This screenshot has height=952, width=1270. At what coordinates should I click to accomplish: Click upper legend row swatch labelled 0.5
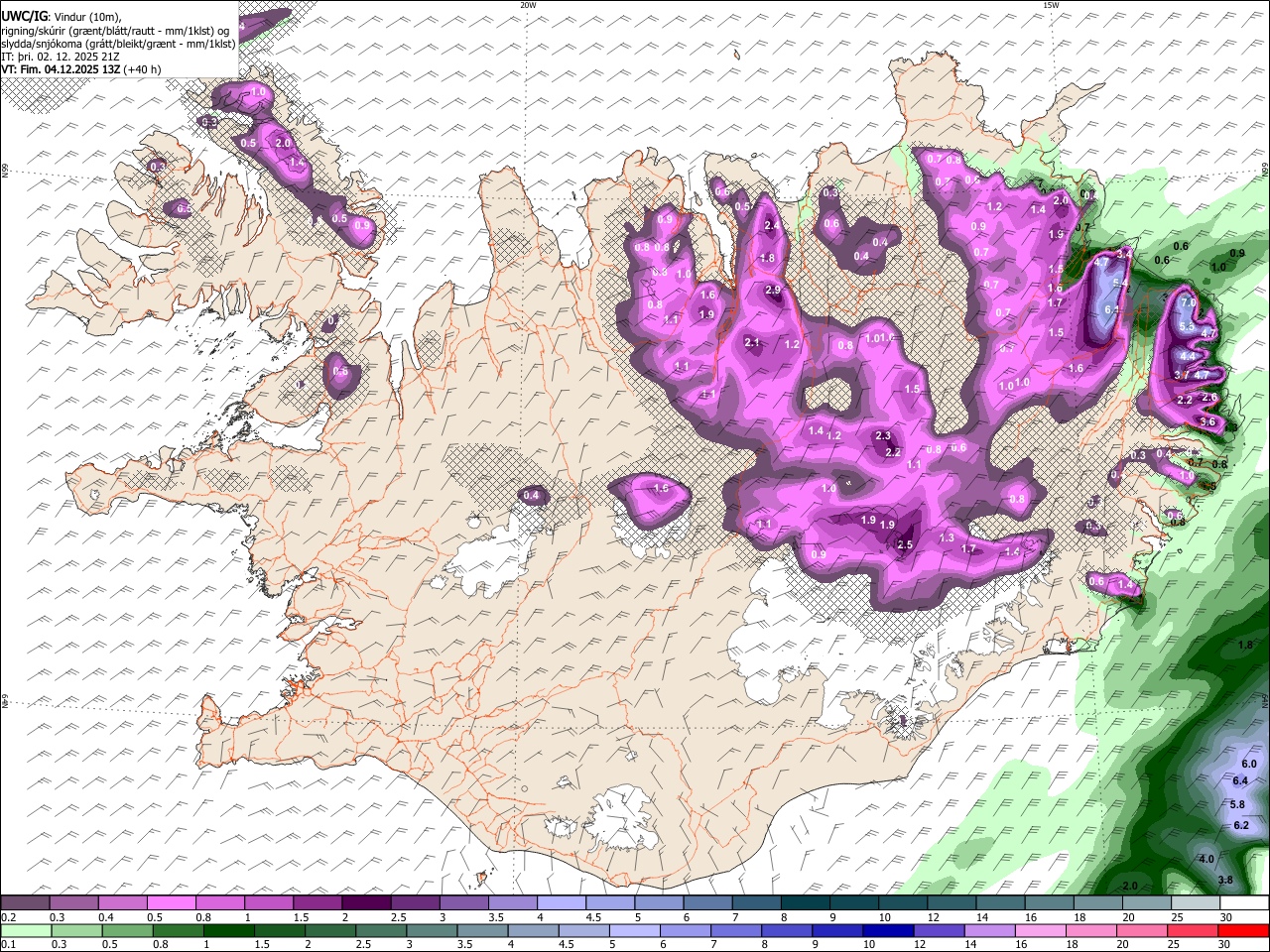click(171, 903)
